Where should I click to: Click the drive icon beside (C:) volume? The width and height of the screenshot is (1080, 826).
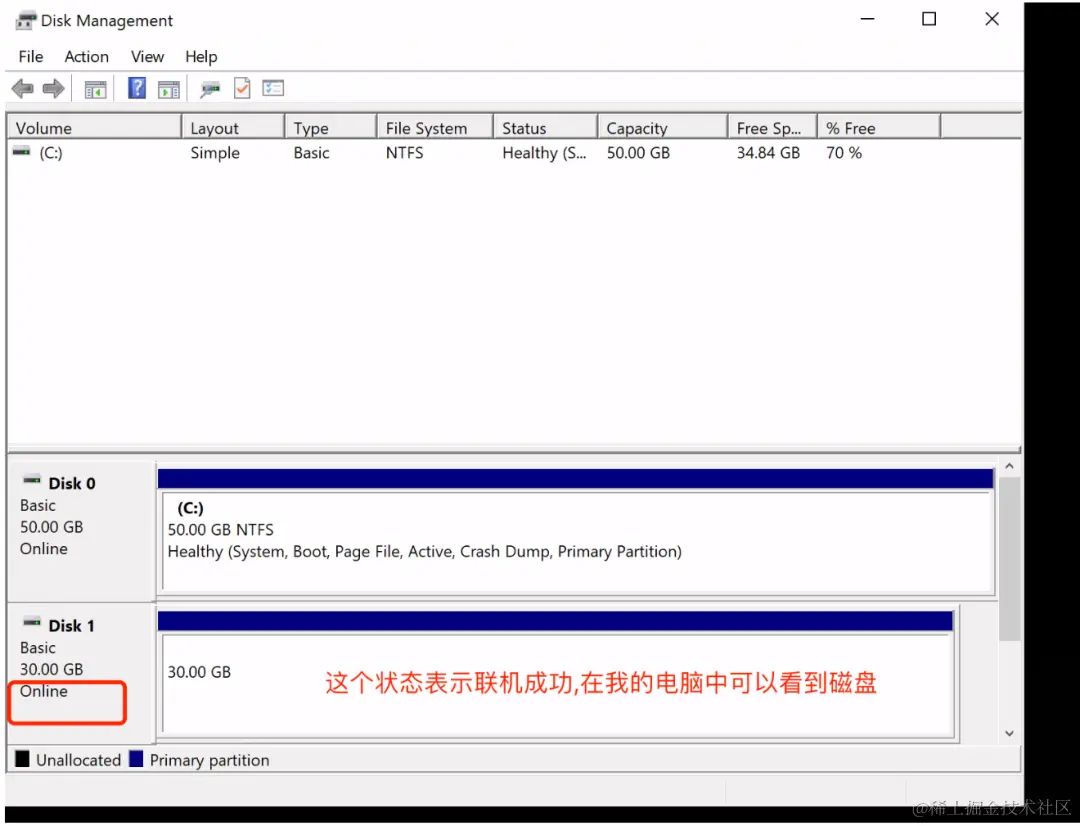click(22, 152)
